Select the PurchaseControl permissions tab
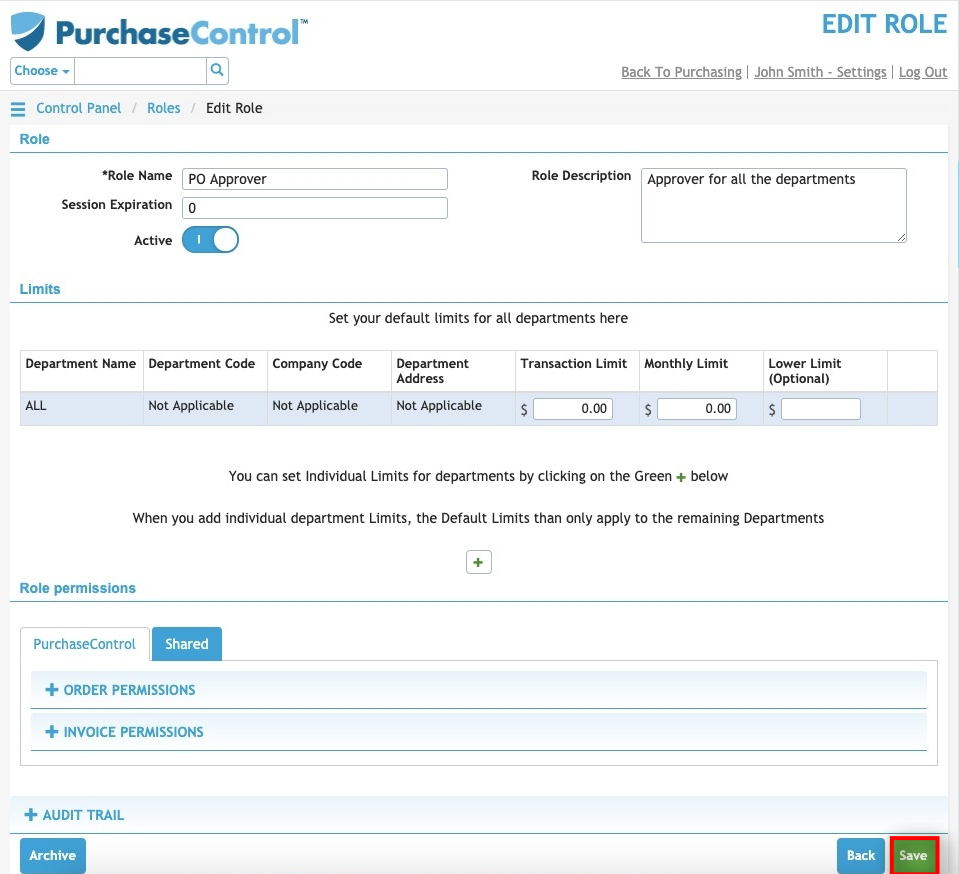The width and height of the screenshot is (959, 874). 84,644
